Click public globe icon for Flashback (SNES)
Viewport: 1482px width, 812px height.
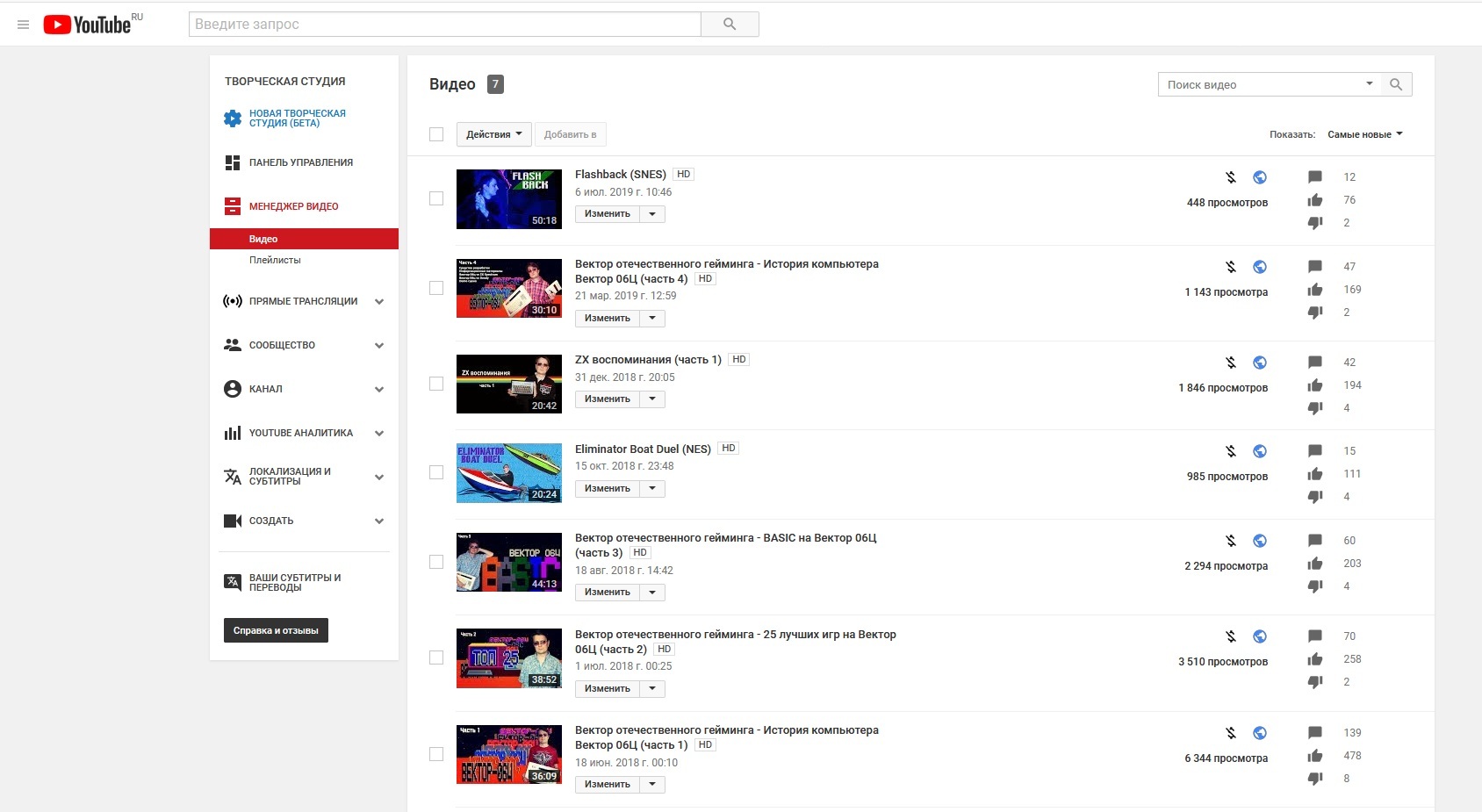click(x=1260, y=177)
